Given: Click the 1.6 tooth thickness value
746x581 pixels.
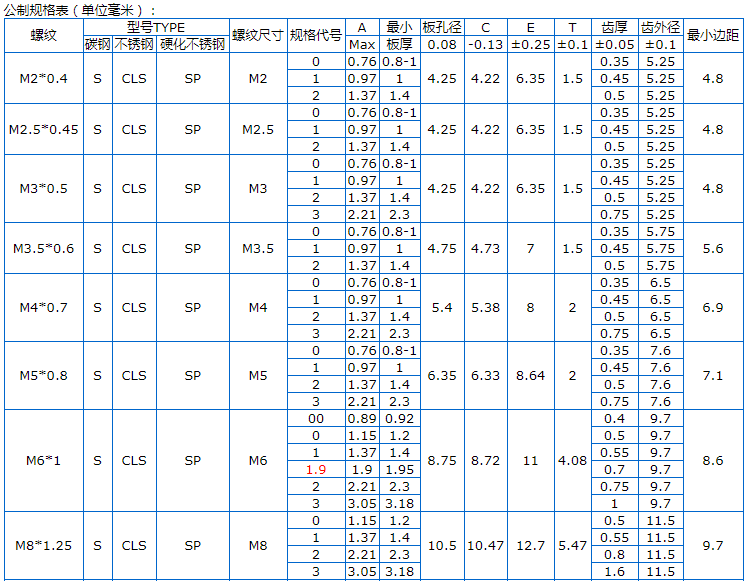Looking at the screenshot, I should coord(614,571).
